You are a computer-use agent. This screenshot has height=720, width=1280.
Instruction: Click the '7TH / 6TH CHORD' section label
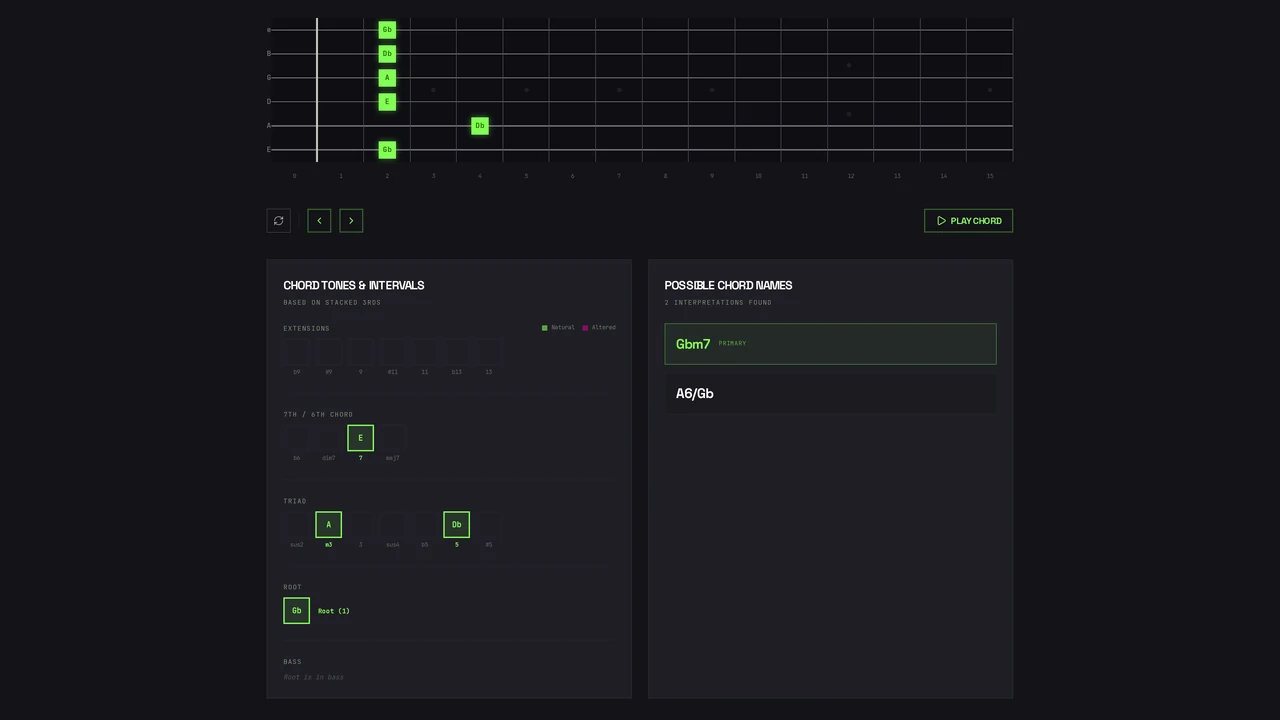(318, 414)
